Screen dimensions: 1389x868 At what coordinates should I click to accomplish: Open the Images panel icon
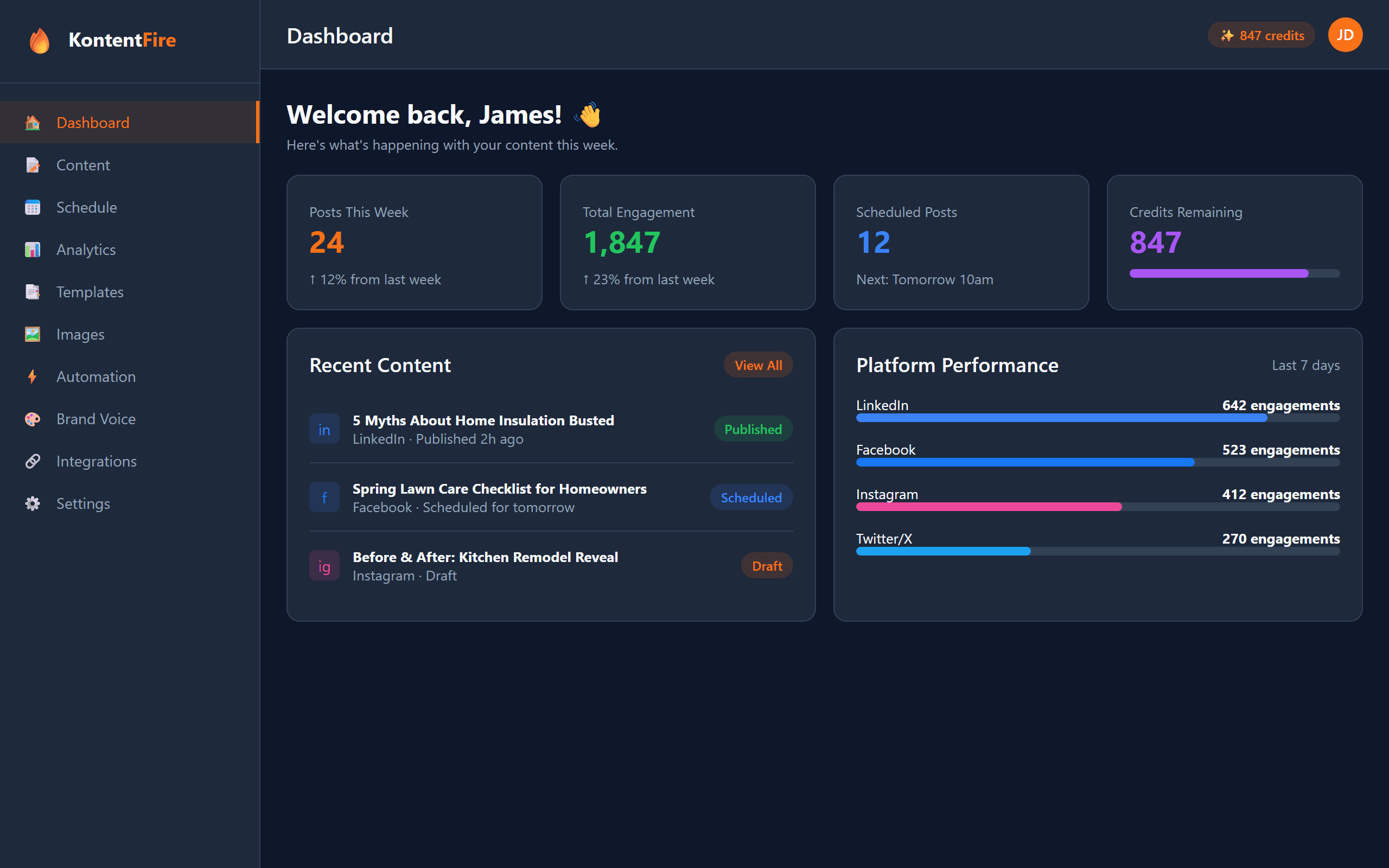(x=33, y=334)
